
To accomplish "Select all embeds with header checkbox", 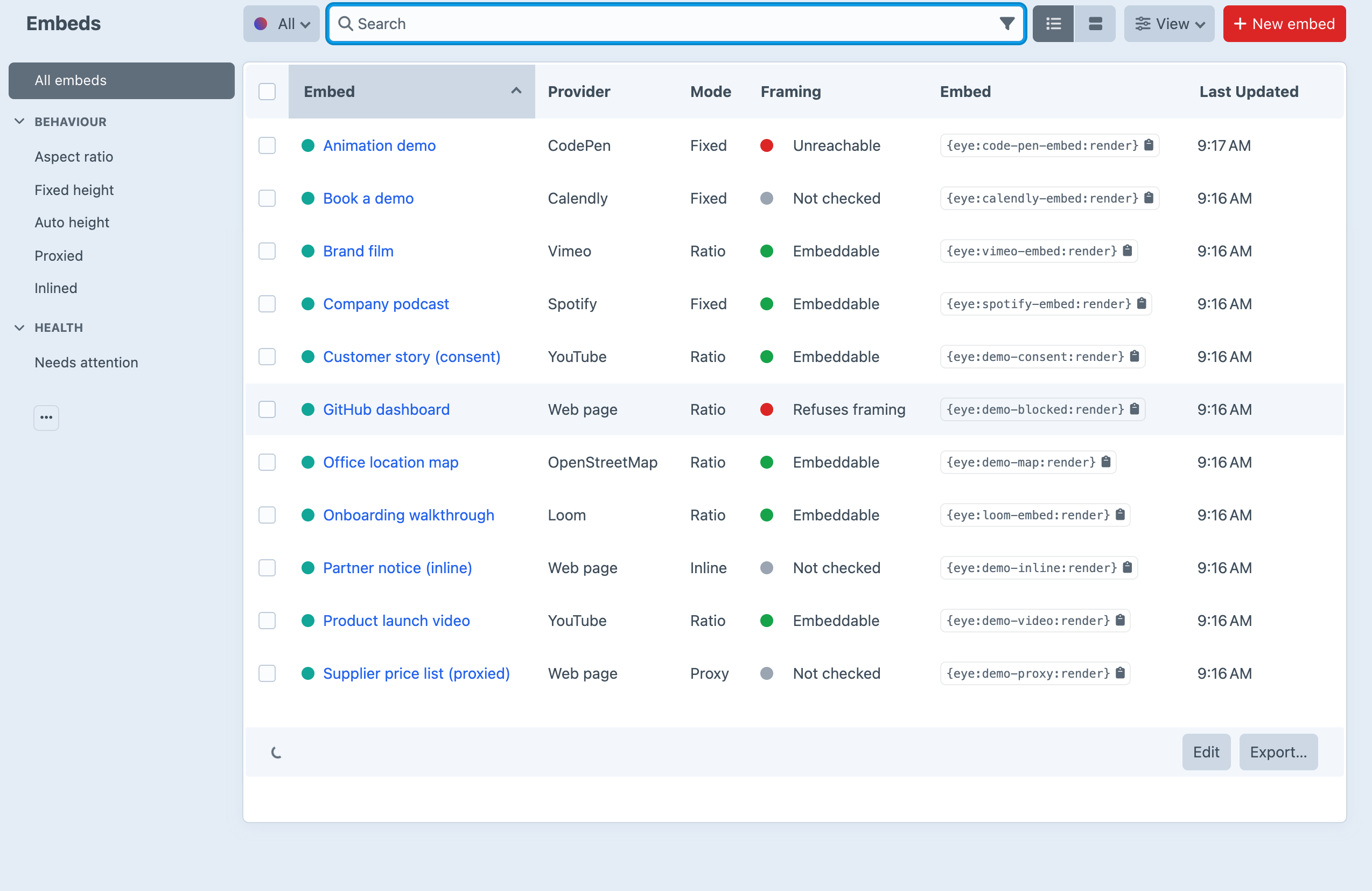I will click(267, 92).
